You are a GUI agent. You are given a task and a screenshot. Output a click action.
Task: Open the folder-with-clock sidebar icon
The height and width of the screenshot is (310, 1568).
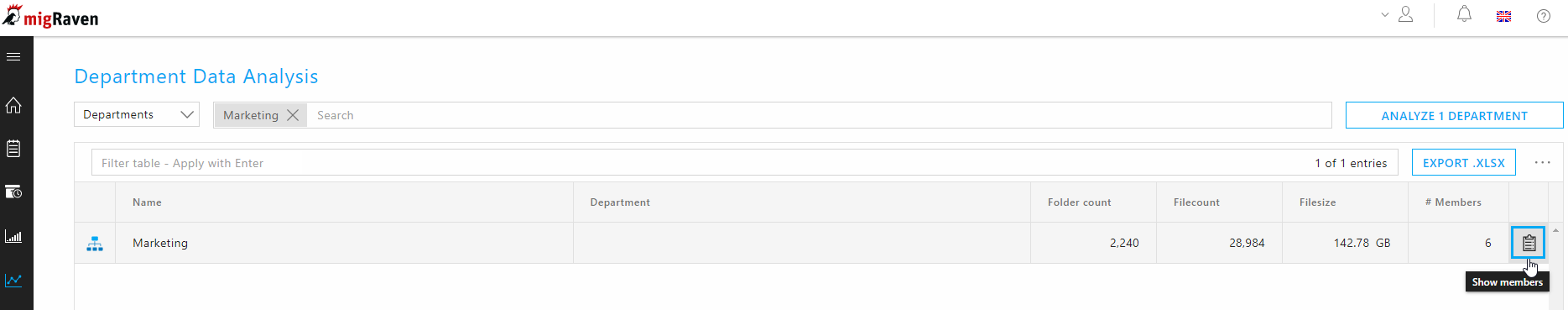[13, 192]
